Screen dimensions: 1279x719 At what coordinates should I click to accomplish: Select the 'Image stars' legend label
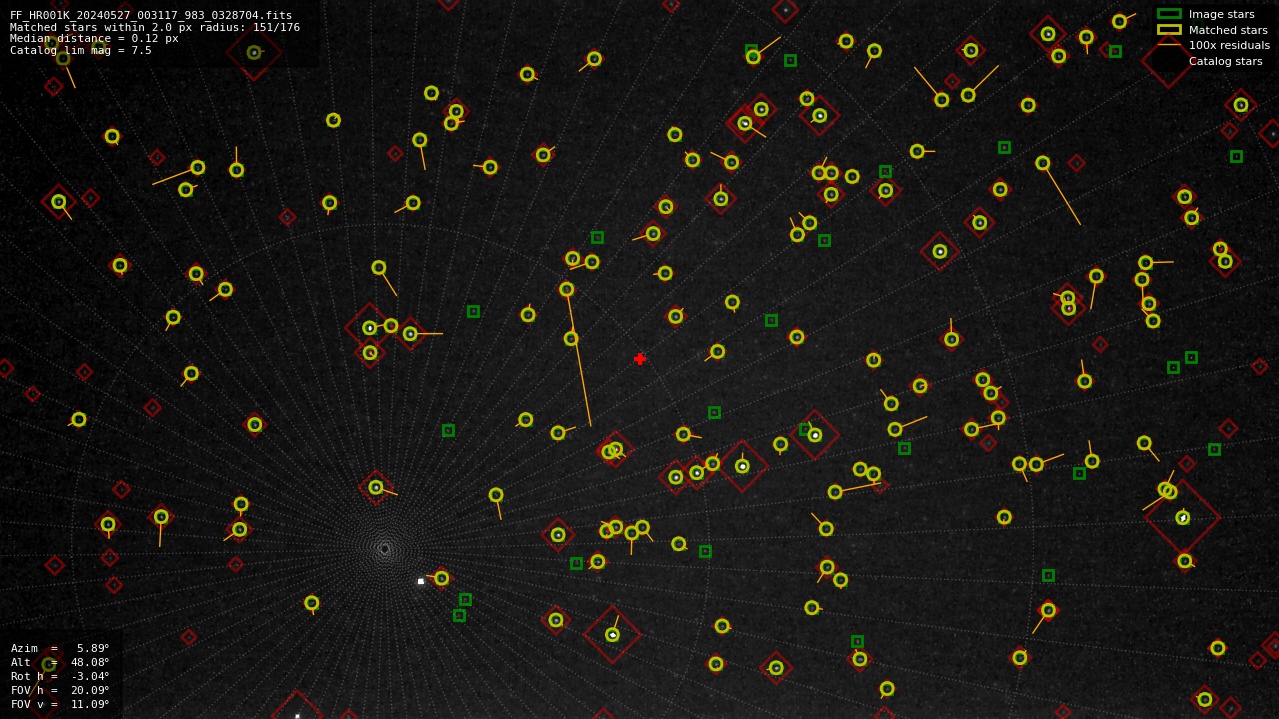1221,14
